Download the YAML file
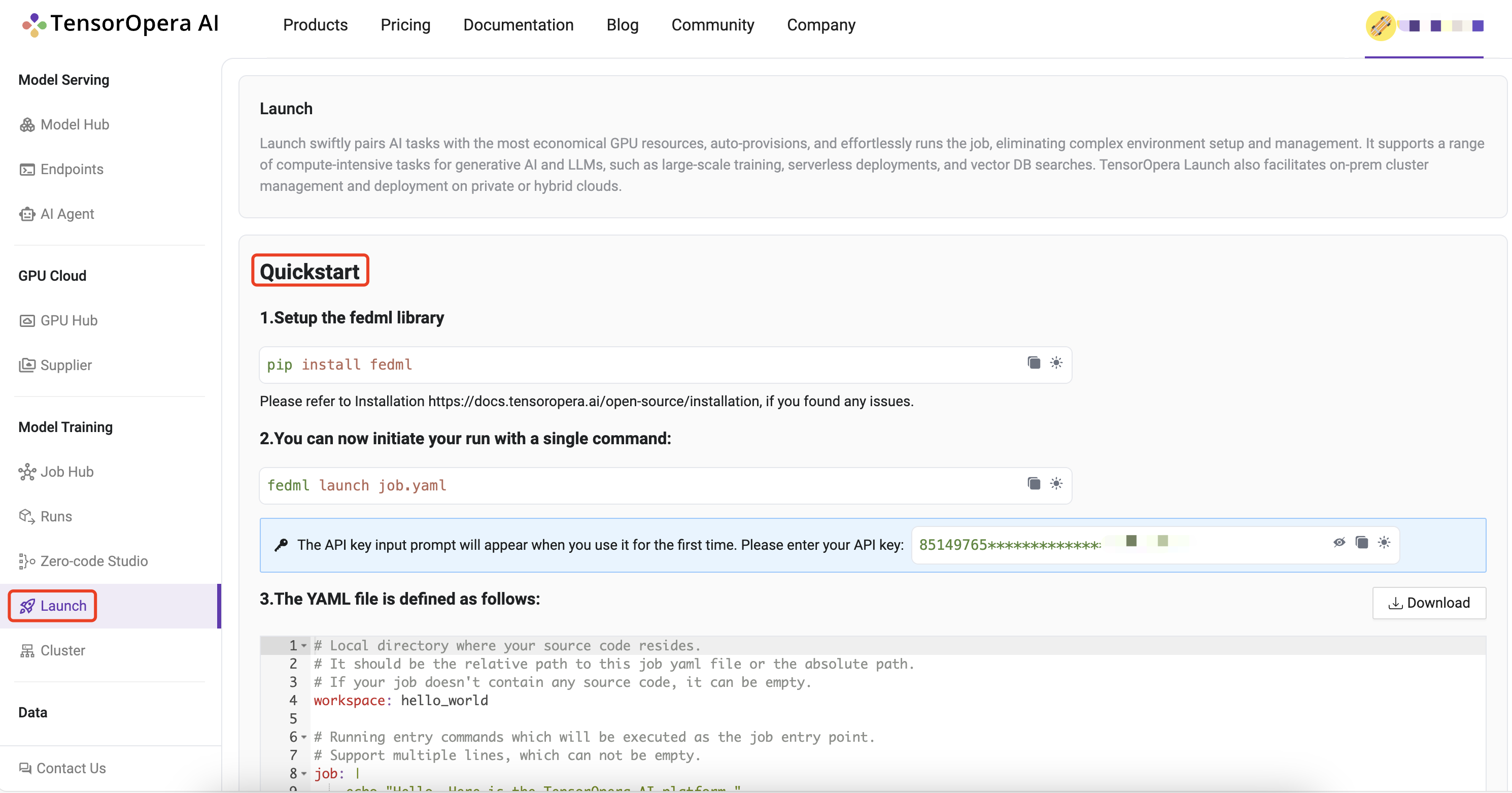The image size is (1512, 793). 1429,603
